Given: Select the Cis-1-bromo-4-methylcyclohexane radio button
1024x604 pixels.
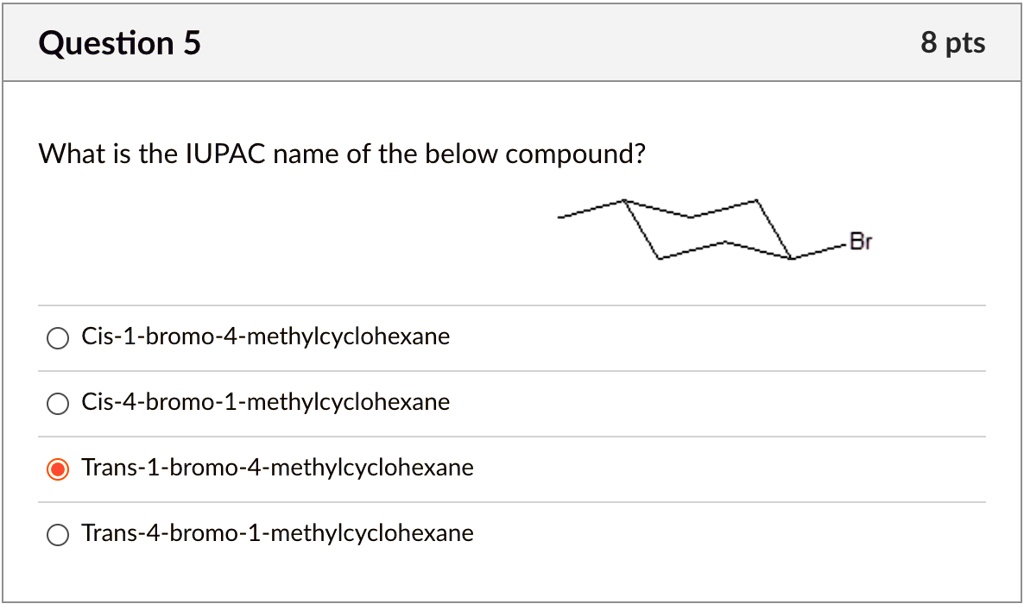Looking at the screenshot, I should 57,337.
